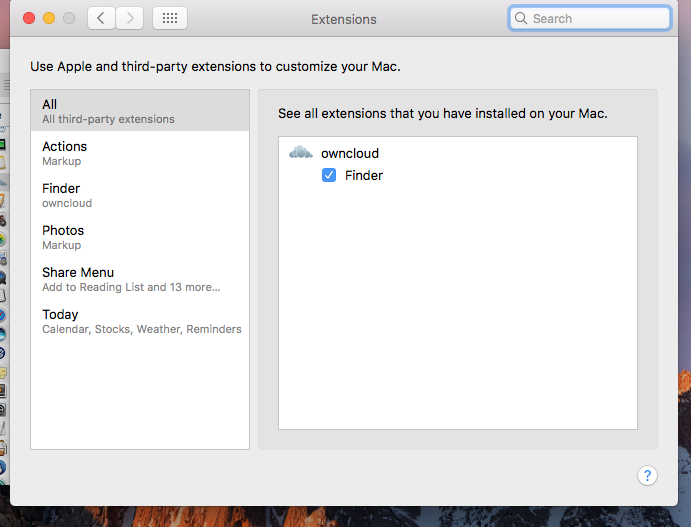Go back with the left chevron button
Viewport: 691px width, 527px height.
(101, 19)
